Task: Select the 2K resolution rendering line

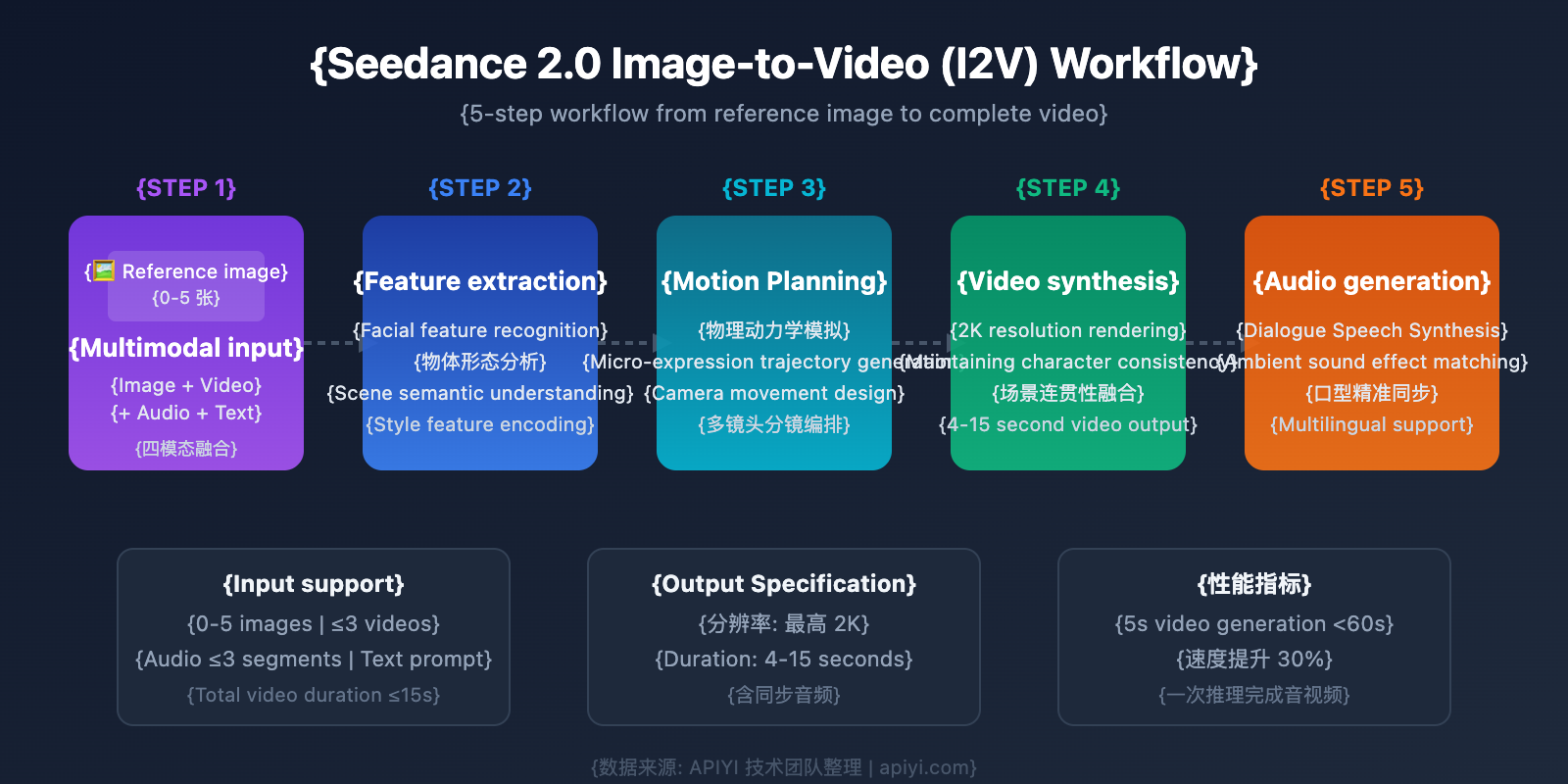Action: 1068,330
